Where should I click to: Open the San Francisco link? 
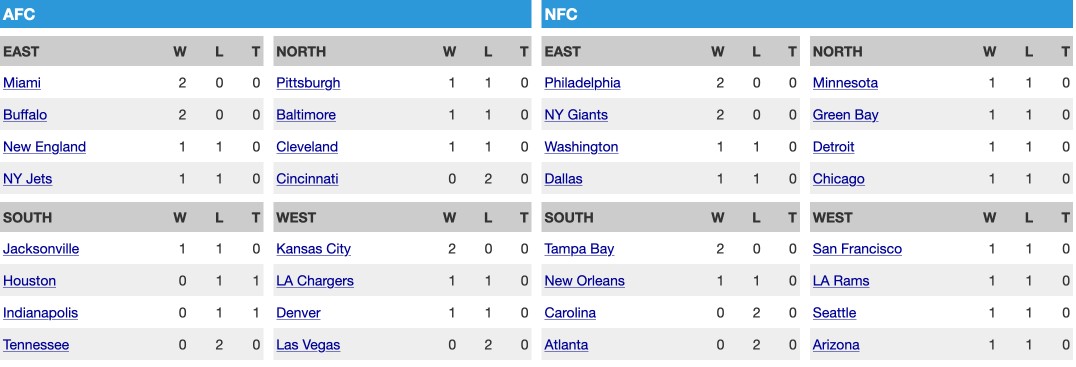[857, 249]
